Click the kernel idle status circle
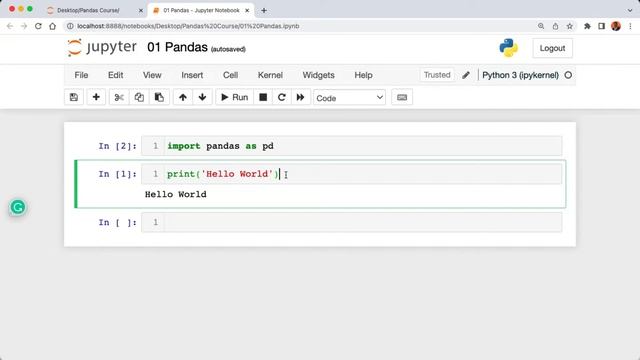 click(x=568, y=75)
